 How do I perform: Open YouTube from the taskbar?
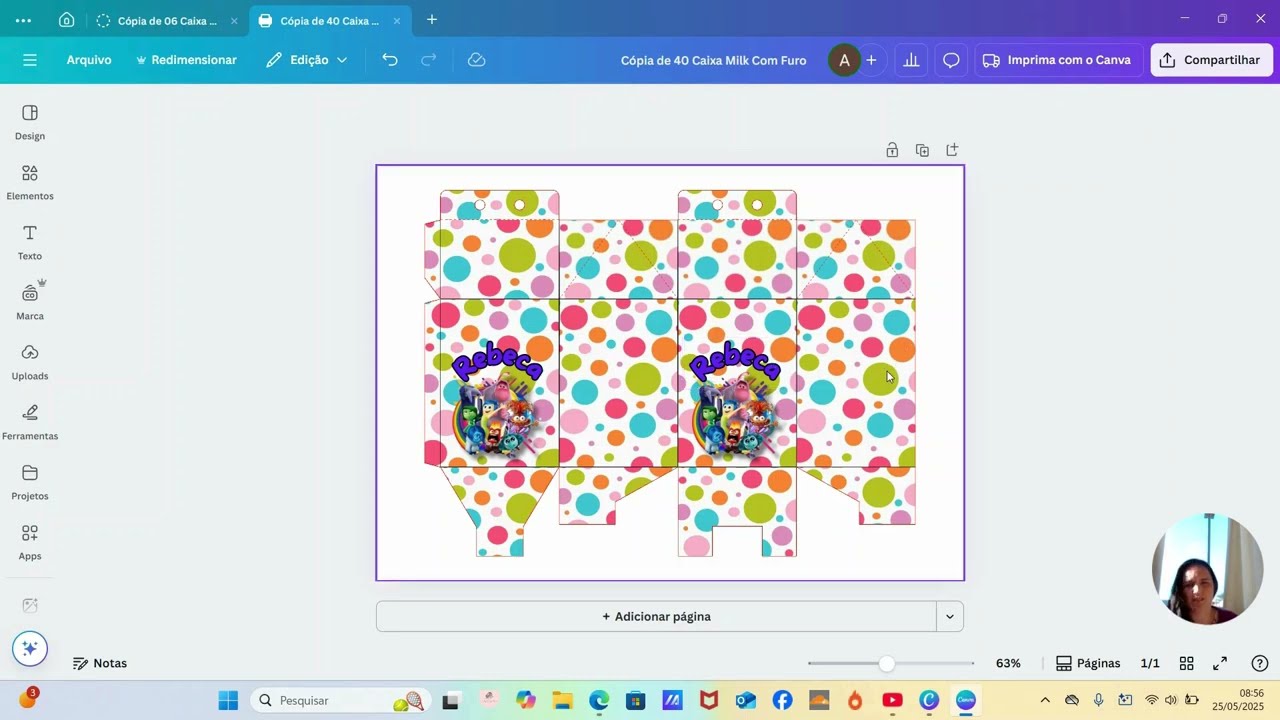pos(893,700)
